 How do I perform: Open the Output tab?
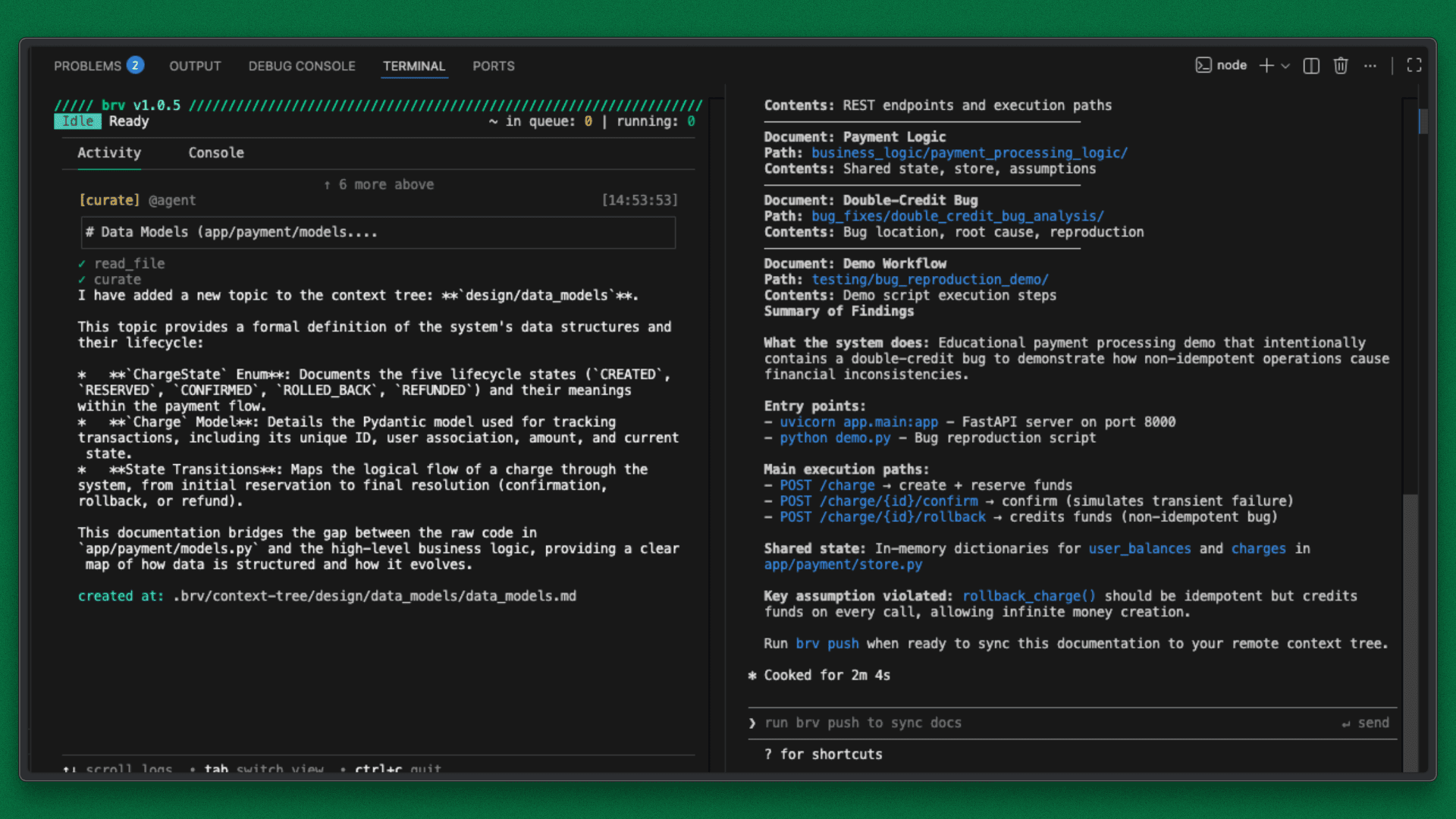[195, 66]
